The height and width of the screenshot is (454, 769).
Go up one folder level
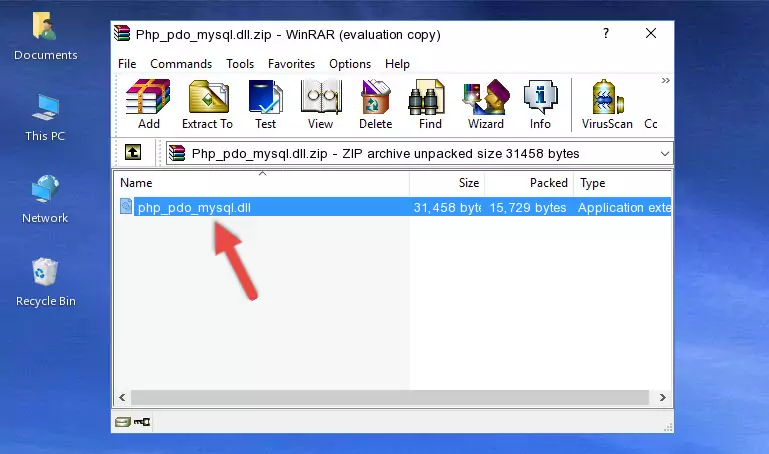click(x=133, y=152)
